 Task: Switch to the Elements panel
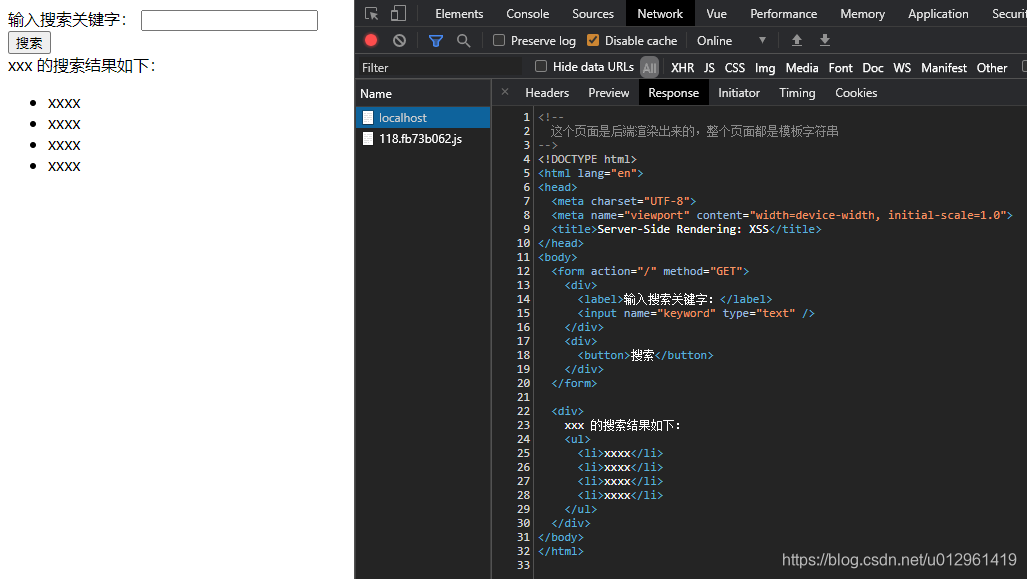point(459,14)
